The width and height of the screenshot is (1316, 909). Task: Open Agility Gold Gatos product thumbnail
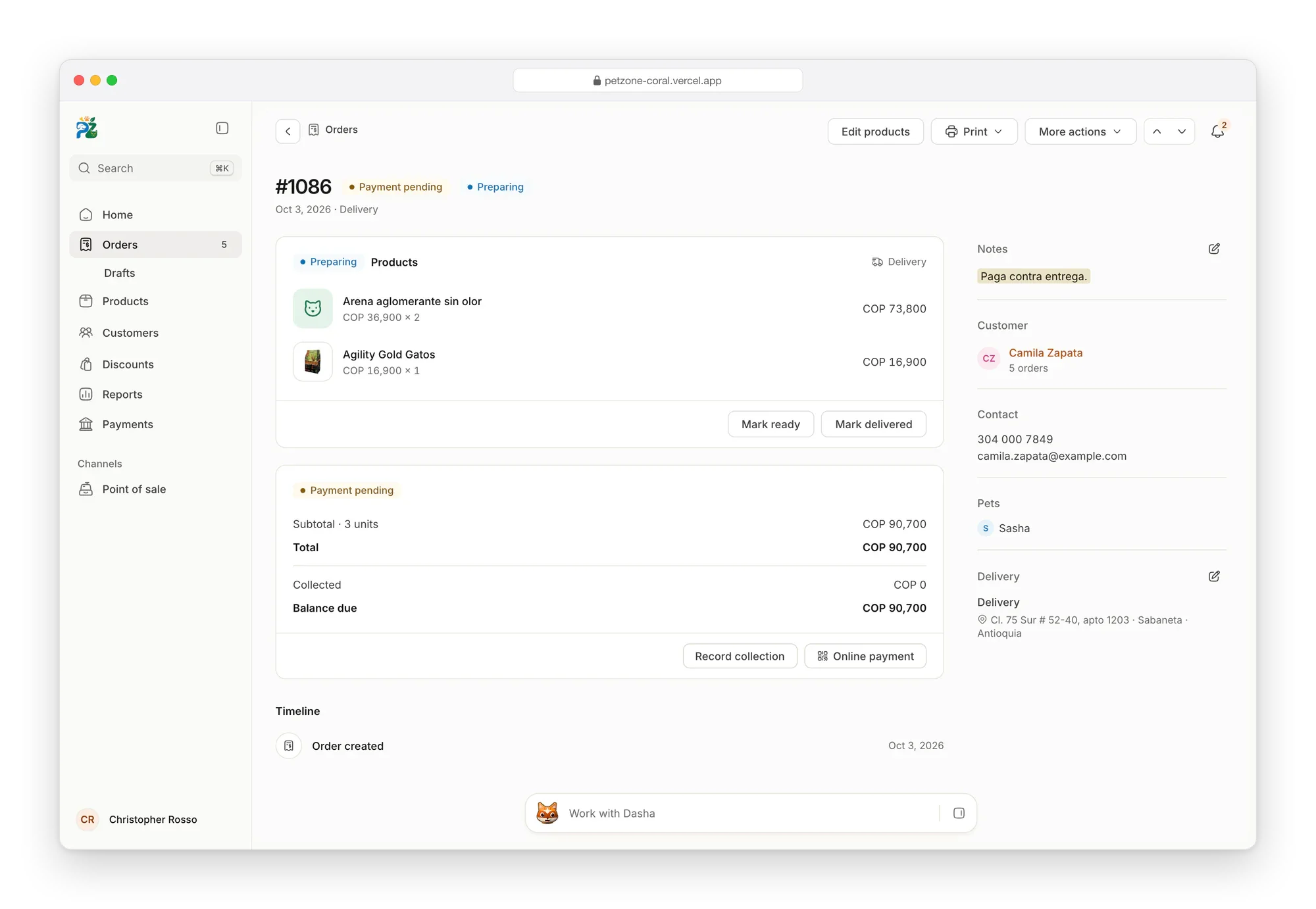pos(313,362)
